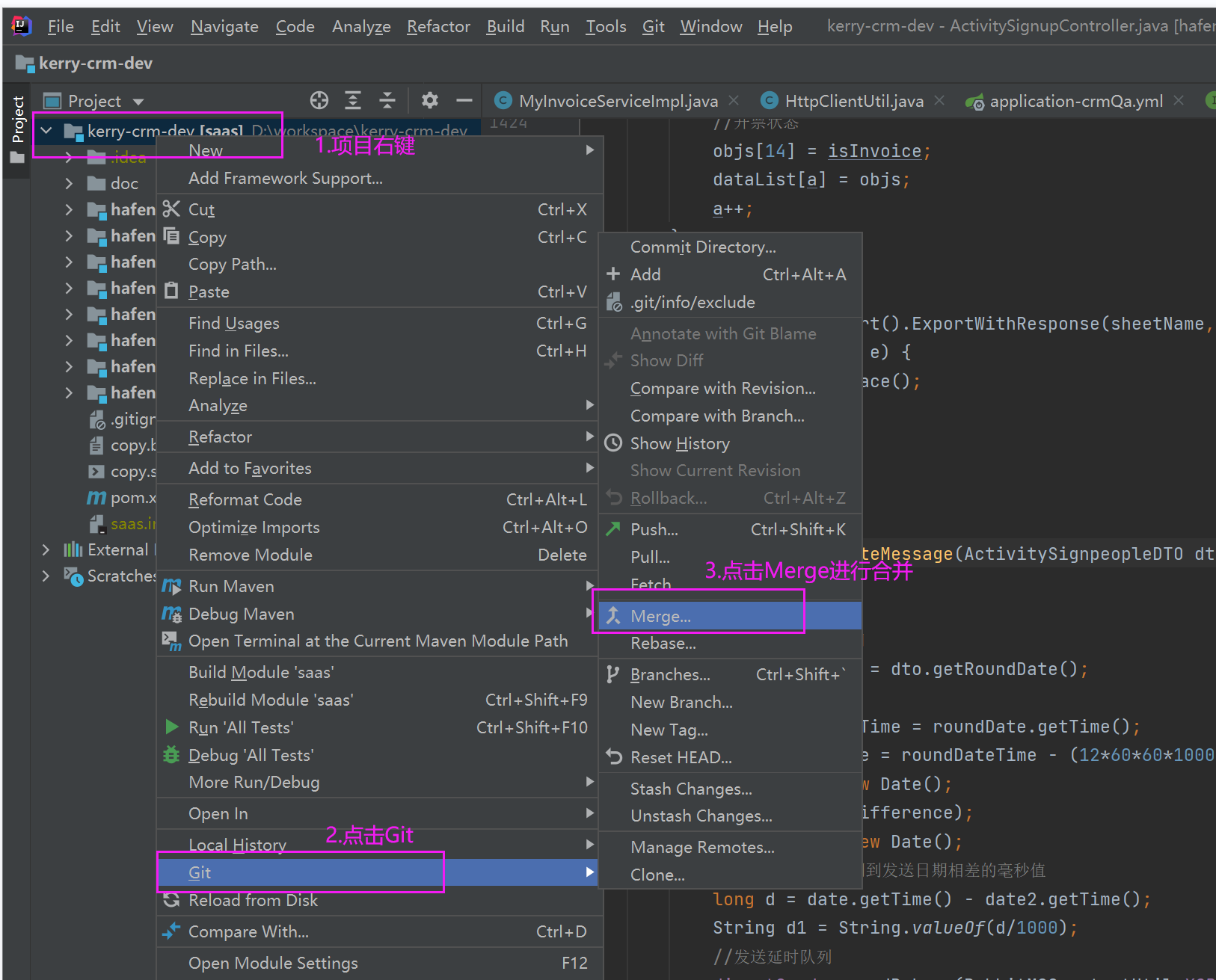Click the Collapse All icon in Project panel

click(387, 100)
